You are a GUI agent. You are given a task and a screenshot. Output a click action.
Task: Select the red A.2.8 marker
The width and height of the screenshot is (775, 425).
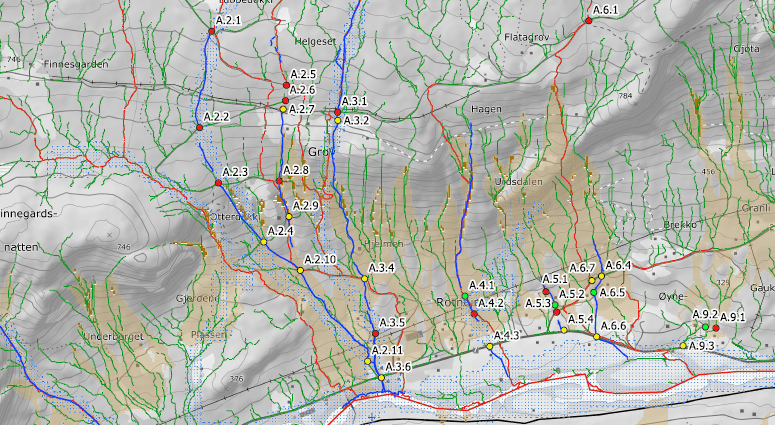click(x=279, y=181)
